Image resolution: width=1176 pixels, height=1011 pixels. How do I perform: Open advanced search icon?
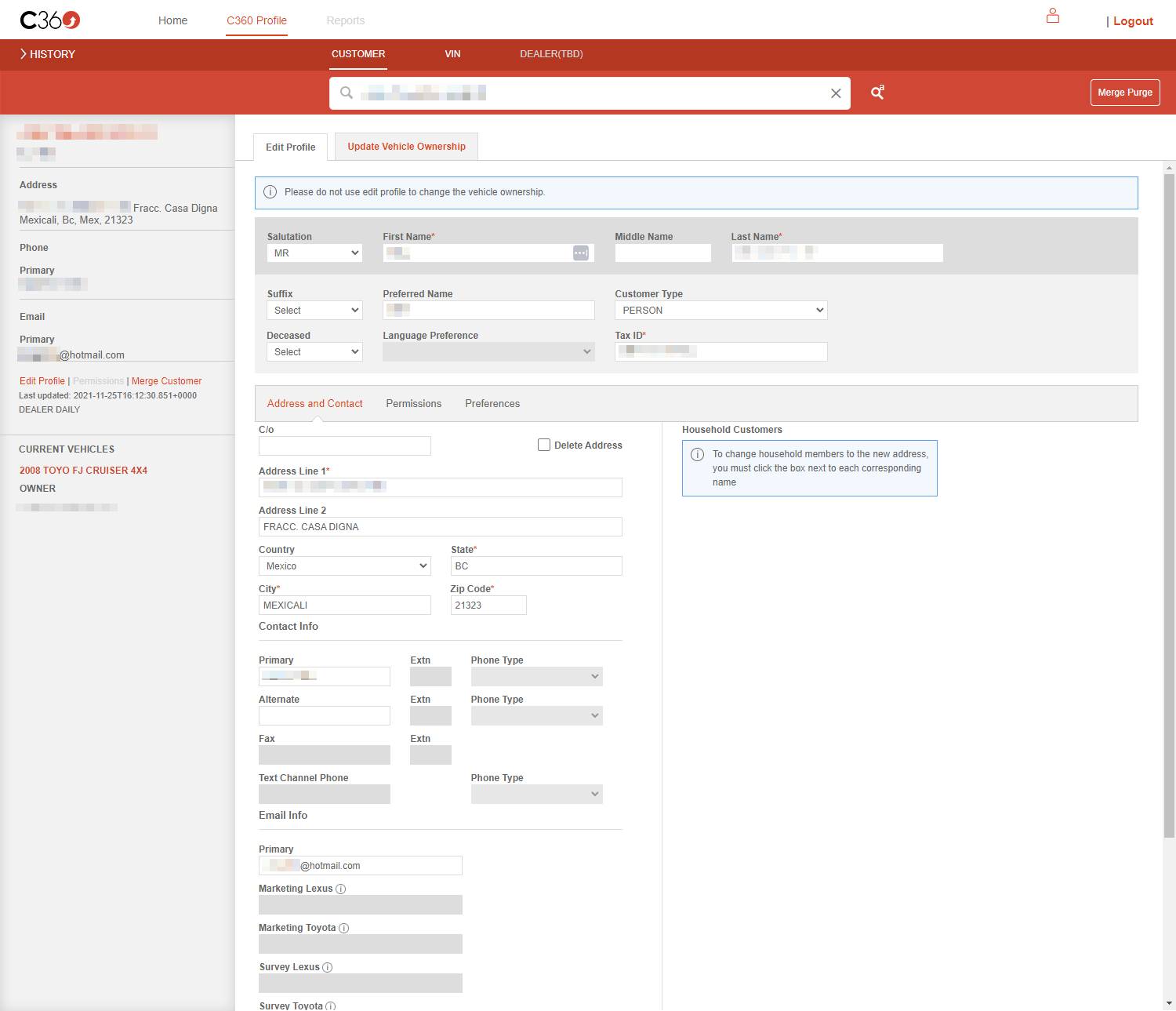pos(878,93)
